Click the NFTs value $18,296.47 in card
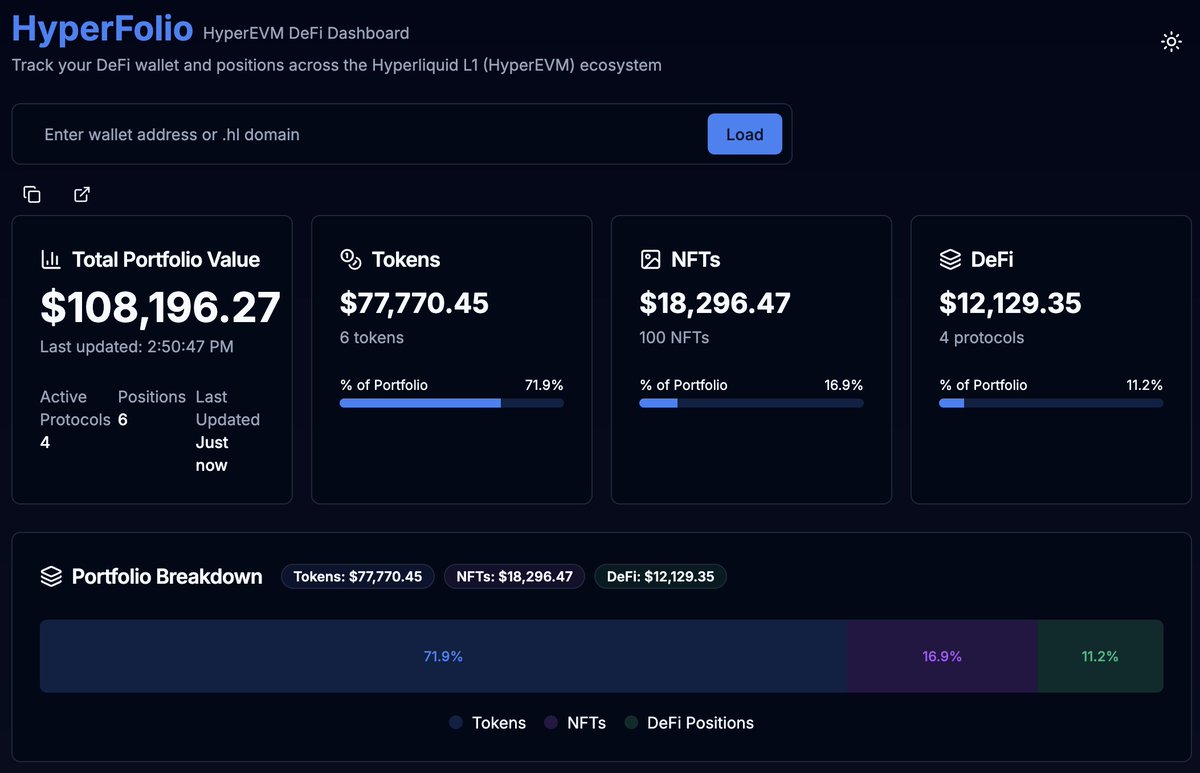The height and width of the screenshot is (773, 1200). (715, 302)
